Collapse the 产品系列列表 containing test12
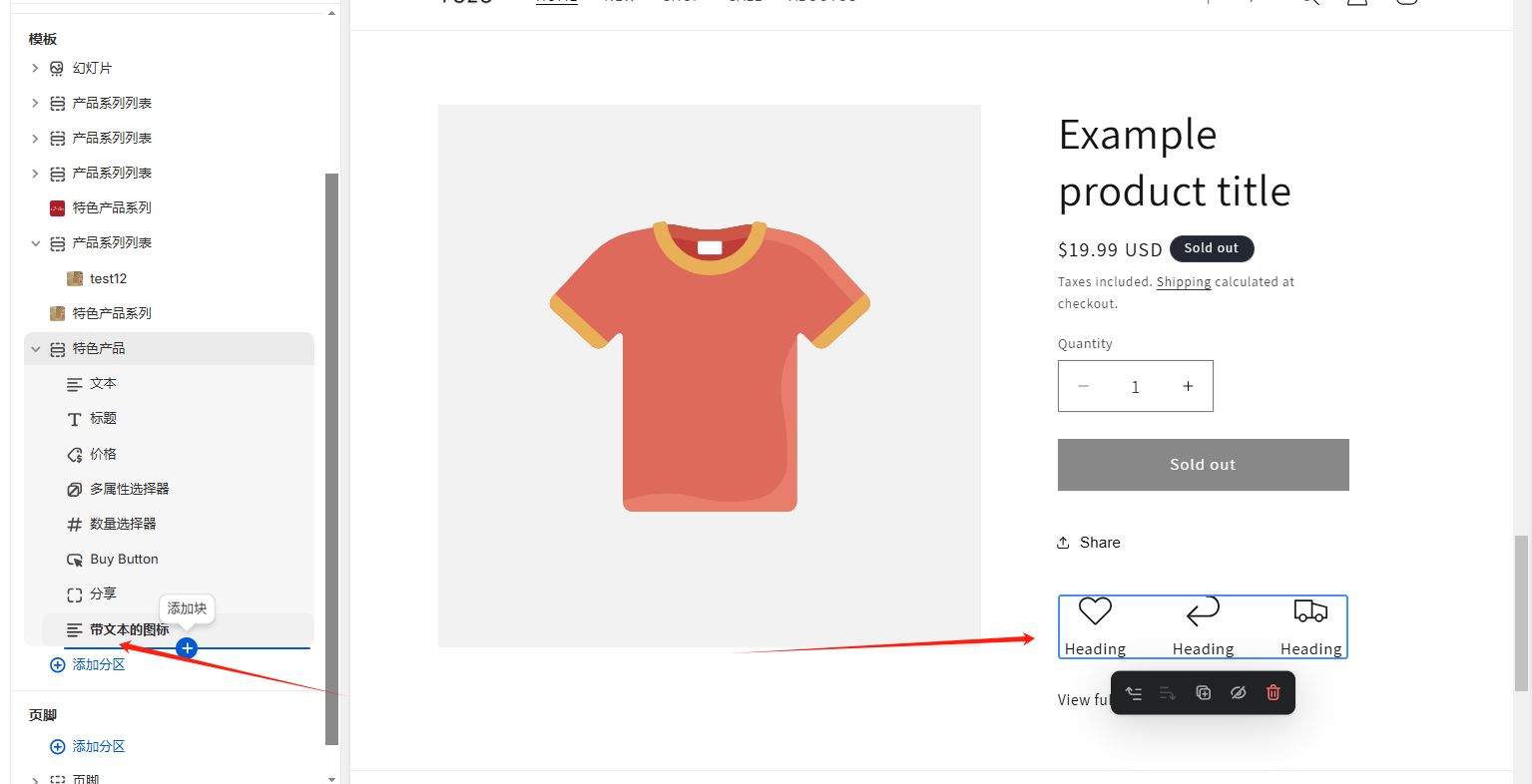 click(35, 242)
